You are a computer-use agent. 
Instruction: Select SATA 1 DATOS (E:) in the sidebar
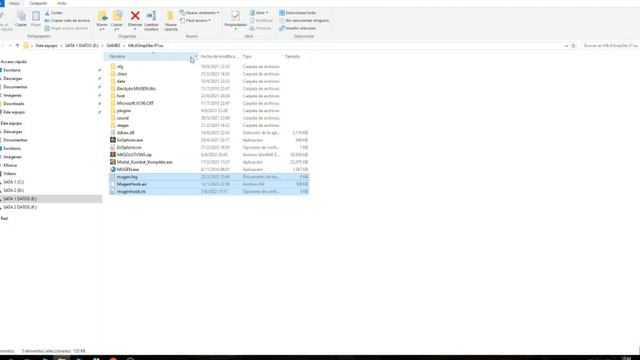(20, 199)
